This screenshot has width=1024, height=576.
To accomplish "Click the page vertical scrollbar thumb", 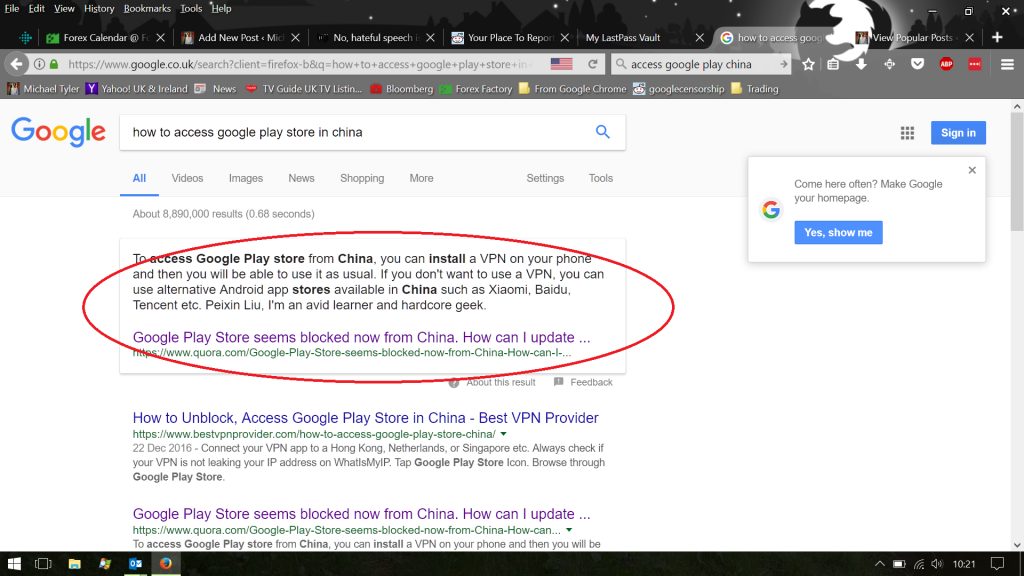I will pos(1017,171).
